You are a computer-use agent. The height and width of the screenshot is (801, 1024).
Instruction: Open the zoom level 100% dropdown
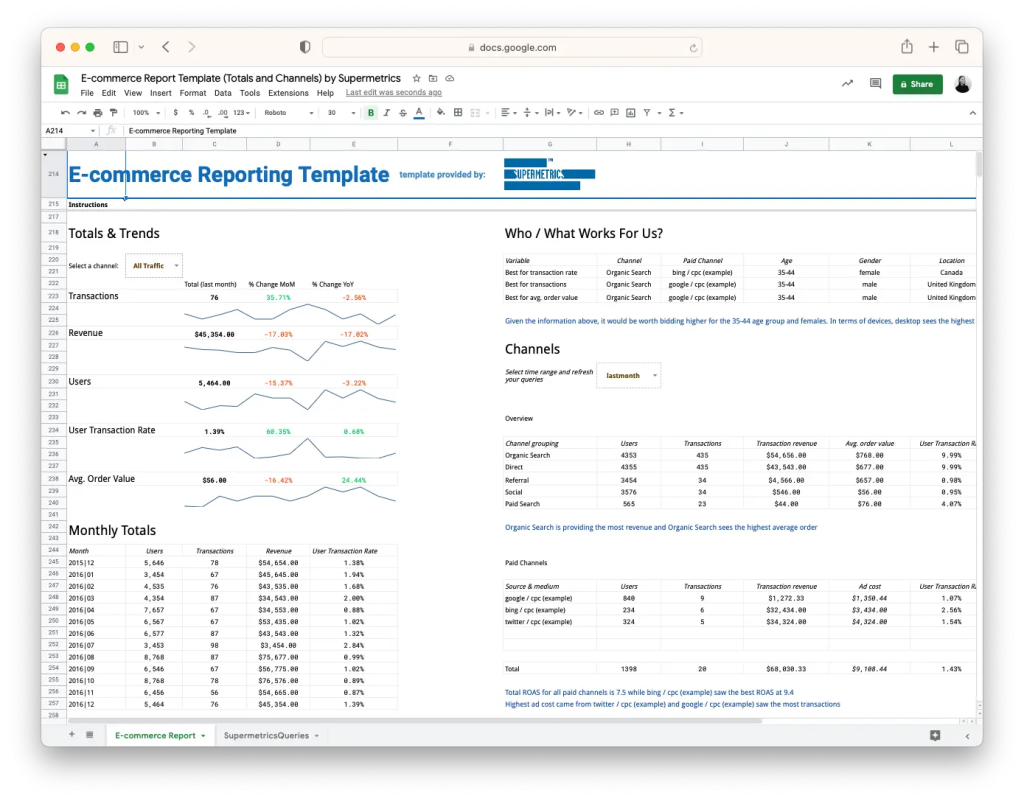146,113
